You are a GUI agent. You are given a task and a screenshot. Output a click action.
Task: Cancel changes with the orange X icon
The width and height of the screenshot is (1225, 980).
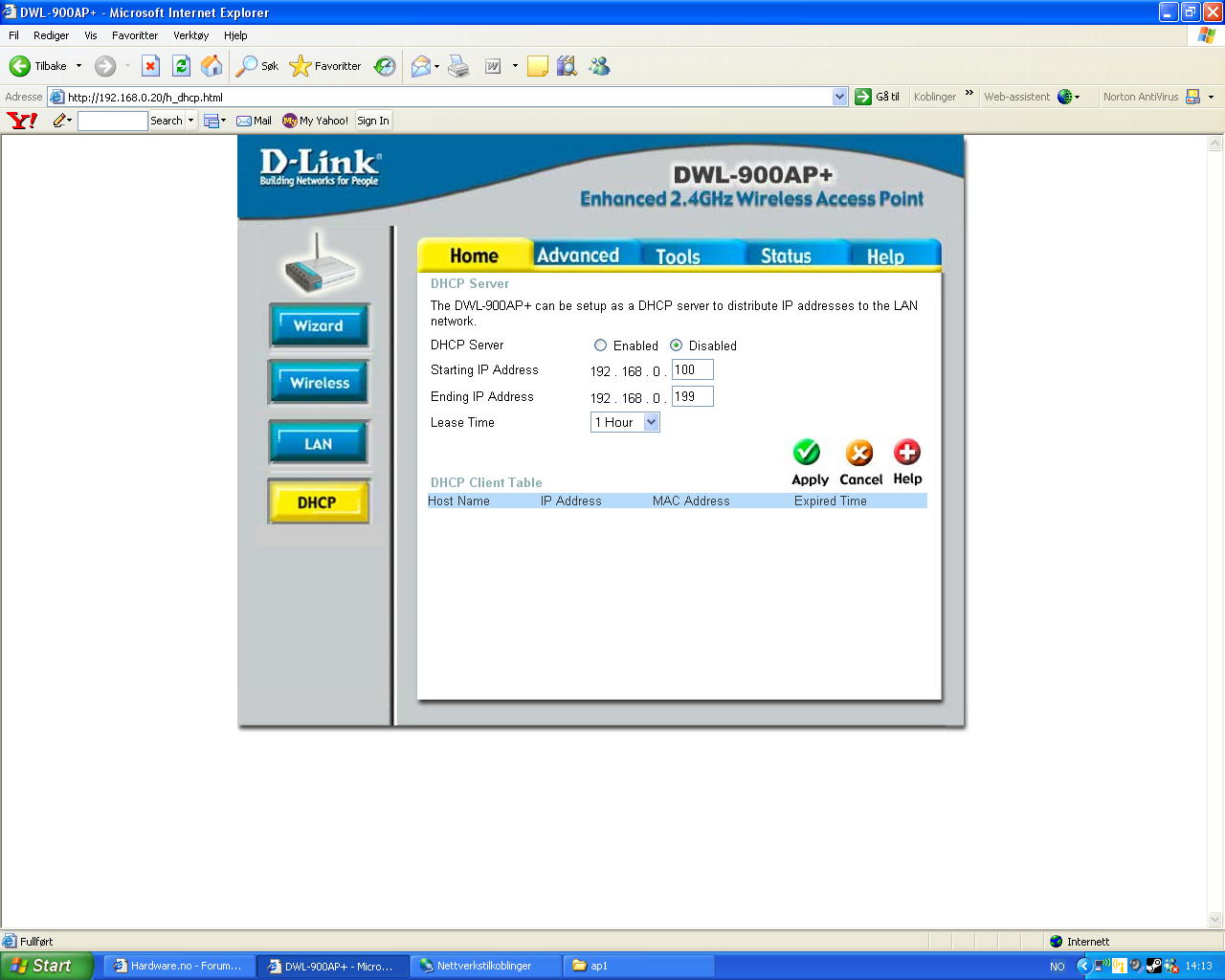[x=859, y=453]
